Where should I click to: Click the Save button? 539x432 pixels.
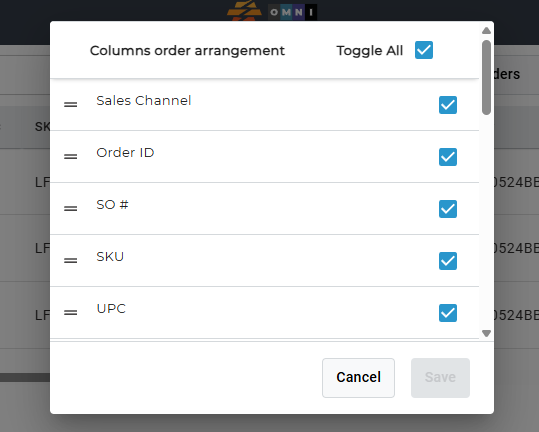pyautogui.click(x=440, y=378)
